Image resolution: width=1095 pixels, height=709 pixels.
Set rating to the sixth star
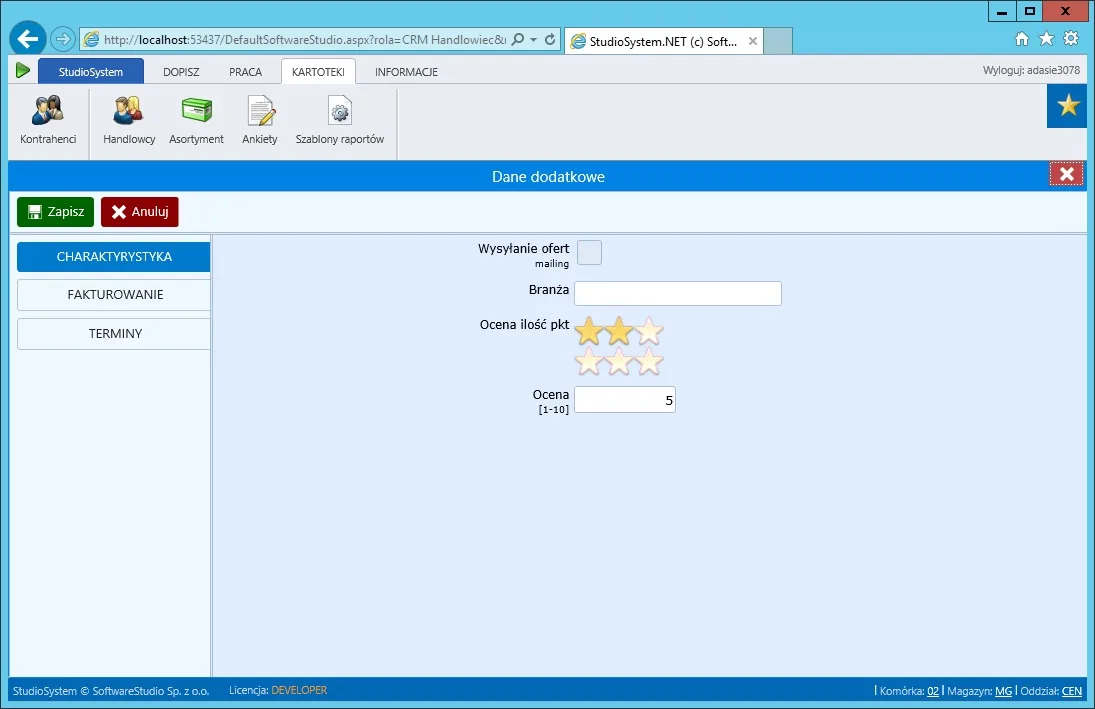649,362
